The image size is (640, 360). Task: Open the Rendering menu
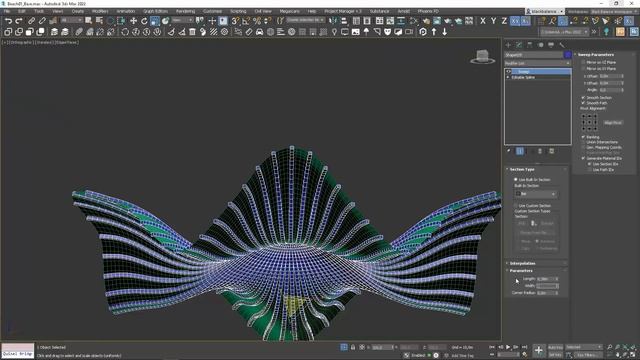tap(185, 11)
